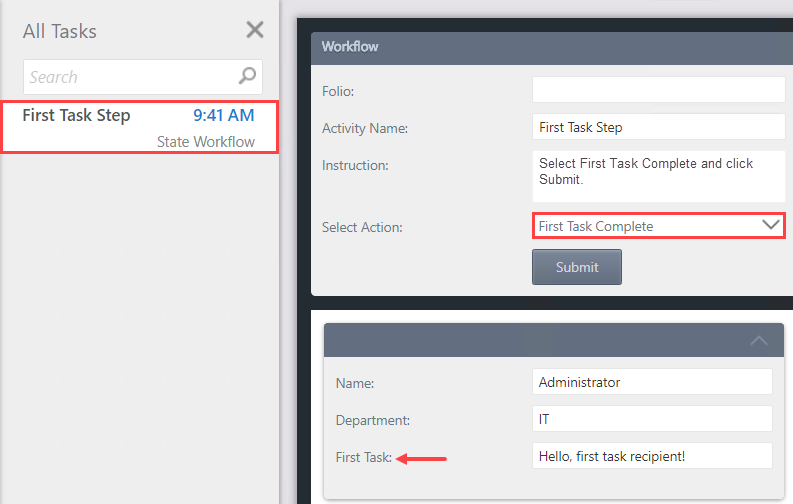Viewport: 793px width, 504px height.
Task: Focus the task Search field
Action: click(x=143, y=77)
